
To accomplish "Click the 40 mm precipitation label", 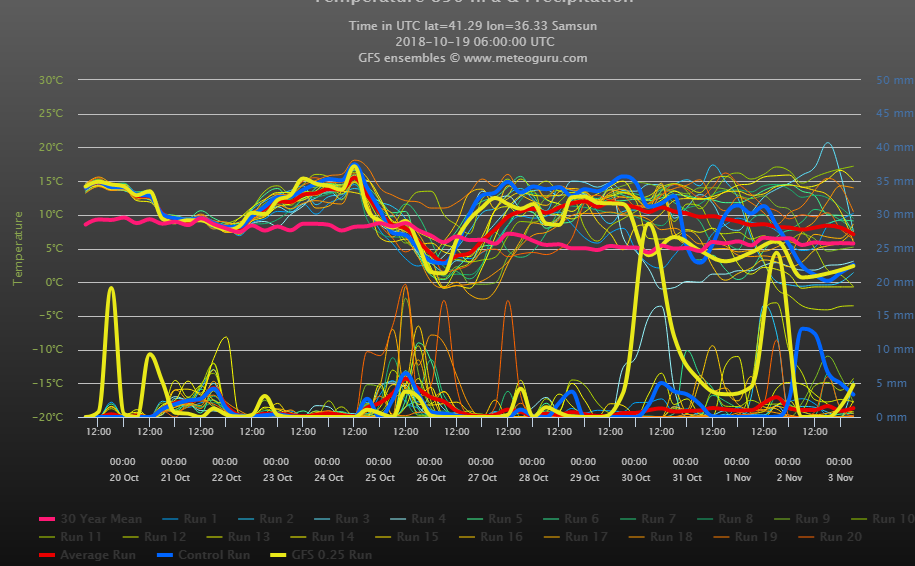I will point(895,147).
